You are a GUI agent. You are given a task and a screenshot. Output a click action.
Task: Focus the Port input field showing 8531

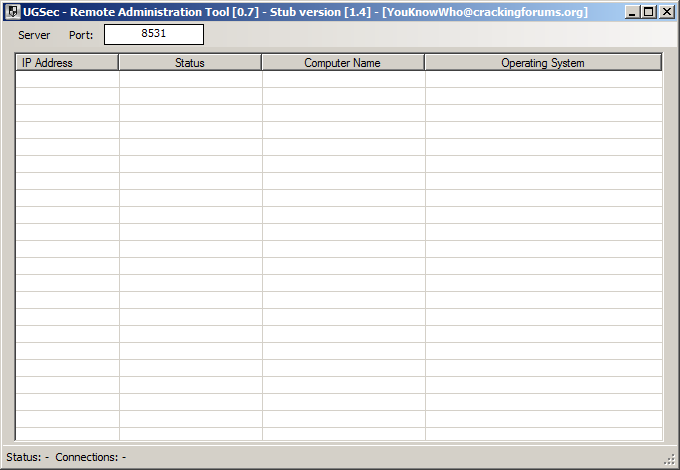tap(153, 35)
